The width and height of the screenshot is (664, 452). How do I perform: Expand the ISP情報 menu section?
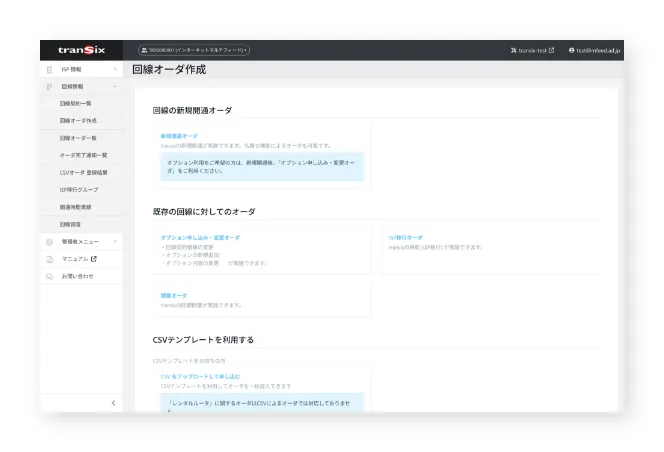point(115,70)
